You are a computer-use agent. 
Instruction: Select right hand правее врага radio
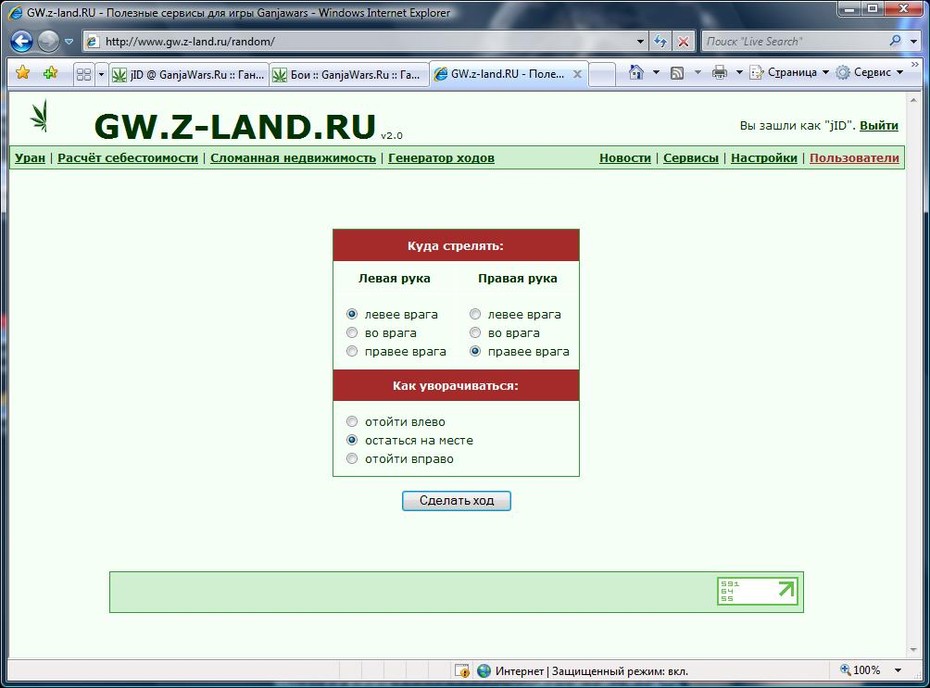pos(475,351)
